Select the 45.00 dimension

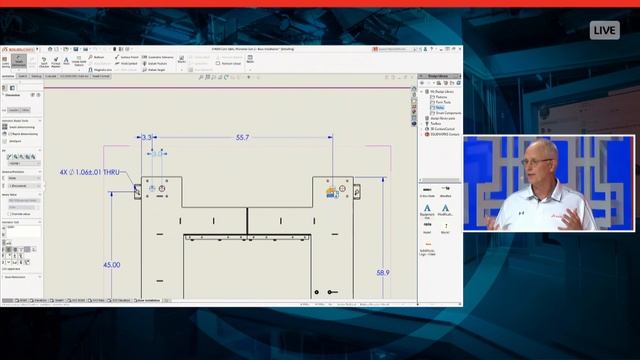click(111, 265)
